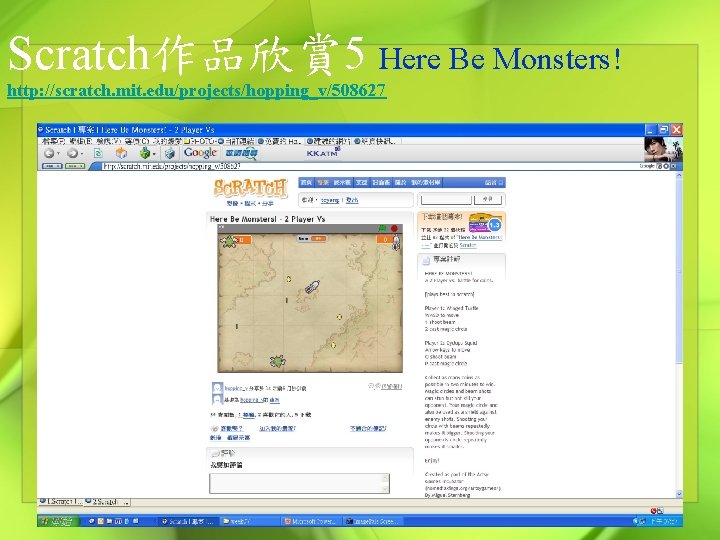
Task: Click the KKATM logo in toolbar
Action: pos(322,153)
